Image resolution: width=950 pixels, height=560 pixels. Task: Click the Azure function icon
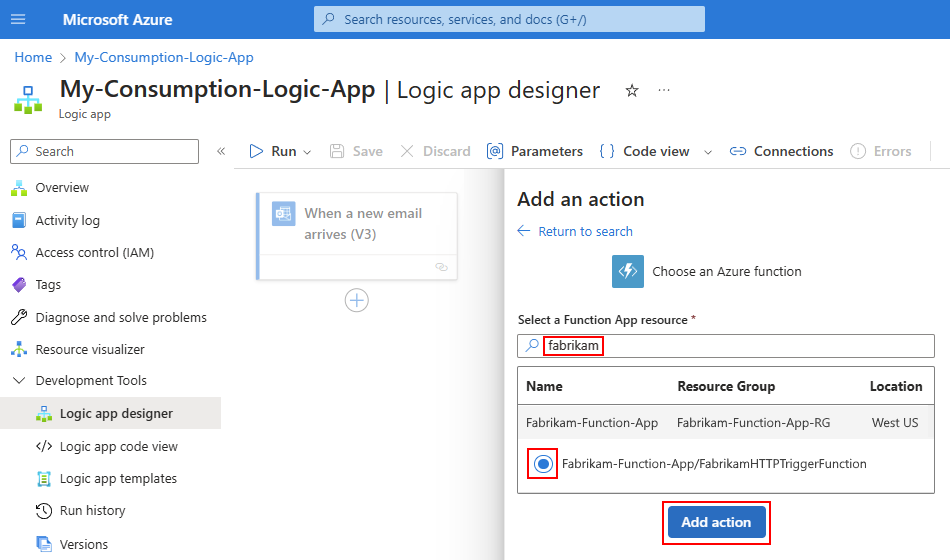[x=628, y=271]
